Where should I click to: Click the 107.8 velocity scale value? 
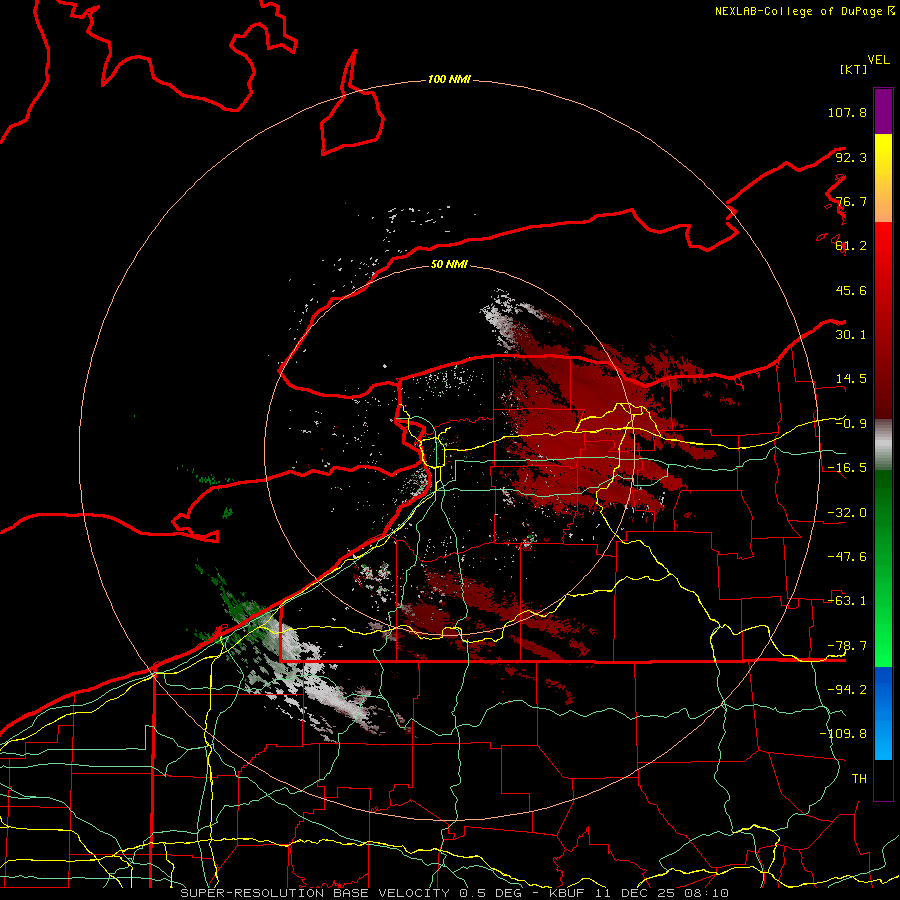[x=847, y=112]
